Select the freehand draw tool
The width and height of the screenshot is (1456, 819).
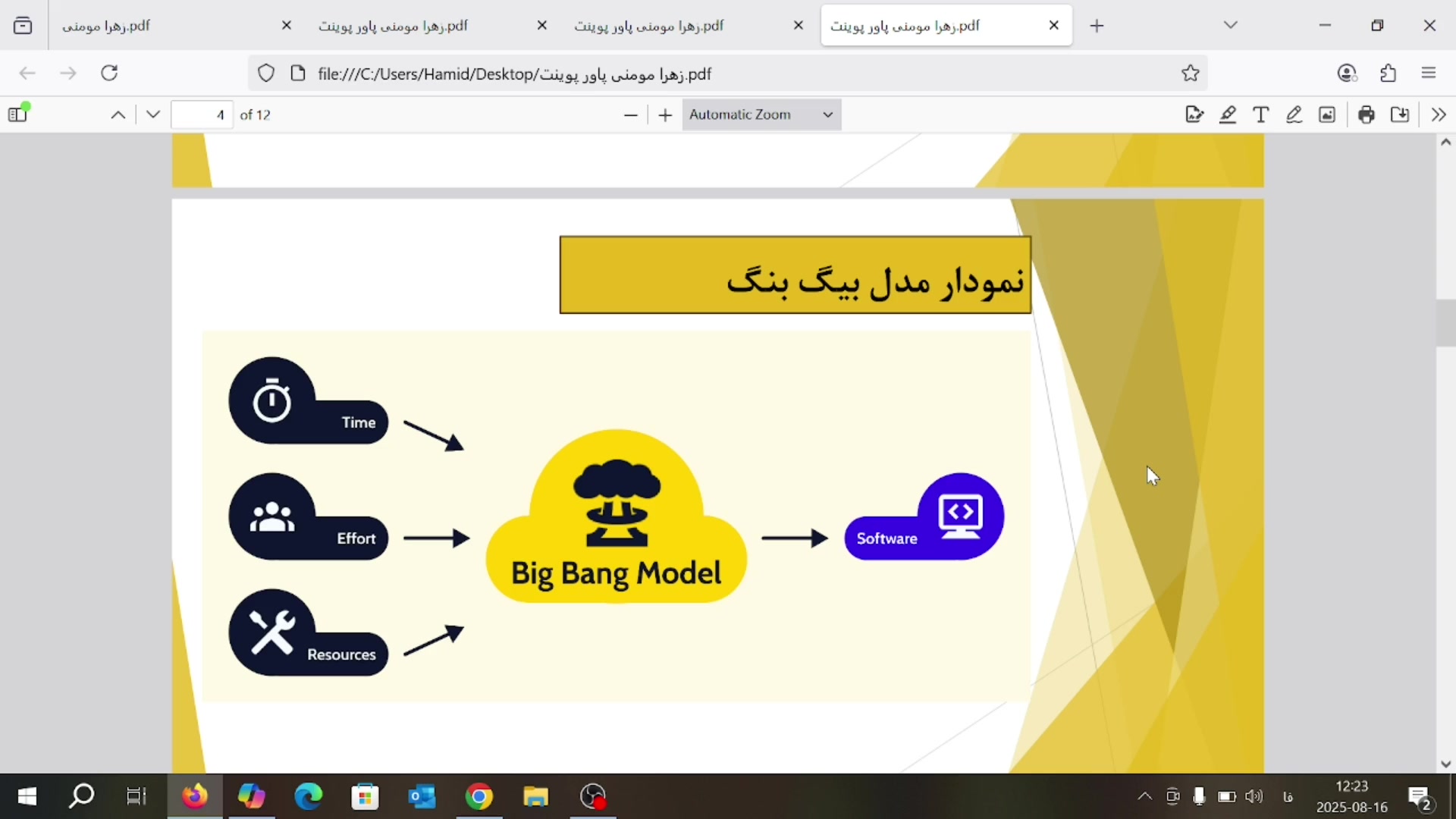pyautogui.click(x=1294, y=115)
